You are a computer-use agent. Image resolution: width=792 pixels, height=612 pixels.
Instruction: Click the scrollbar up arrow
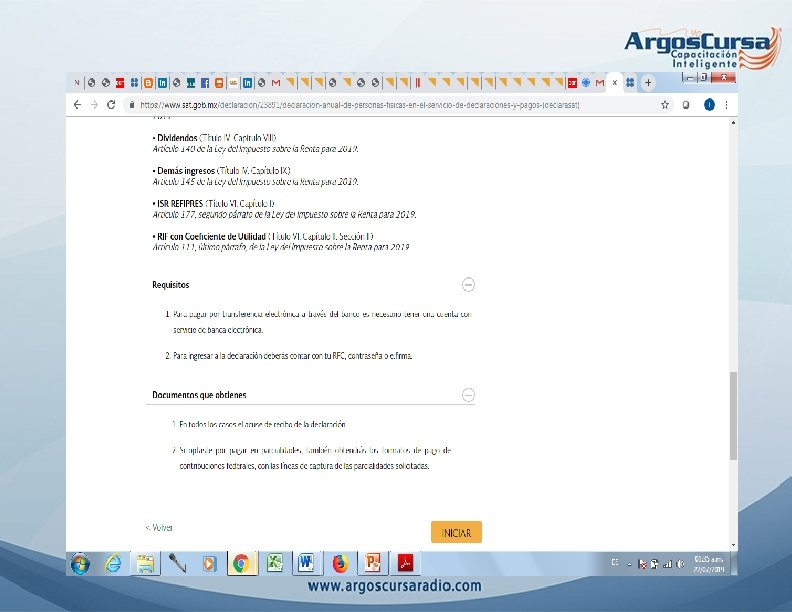pos(733,123)
